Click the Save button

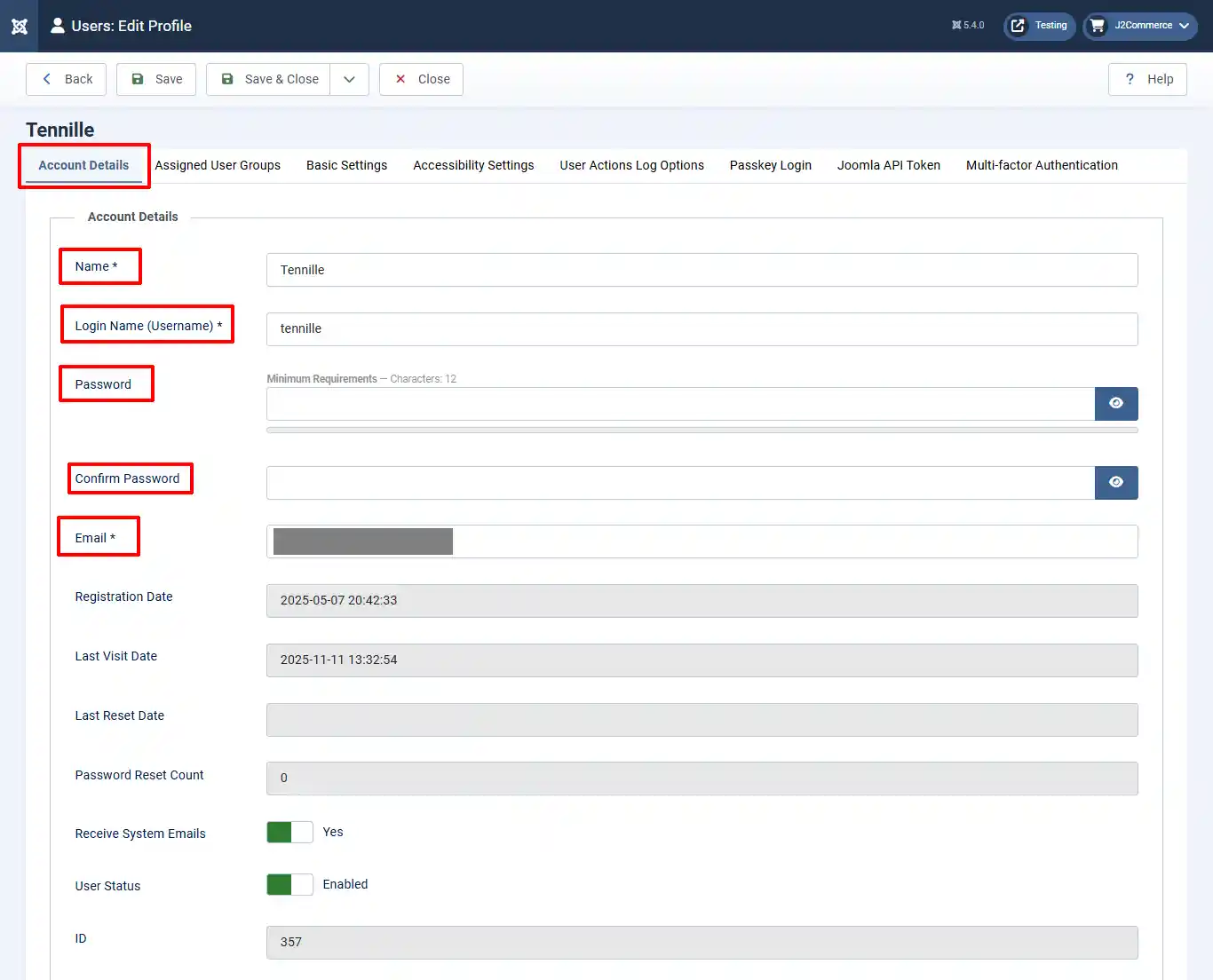pos(156,79)
